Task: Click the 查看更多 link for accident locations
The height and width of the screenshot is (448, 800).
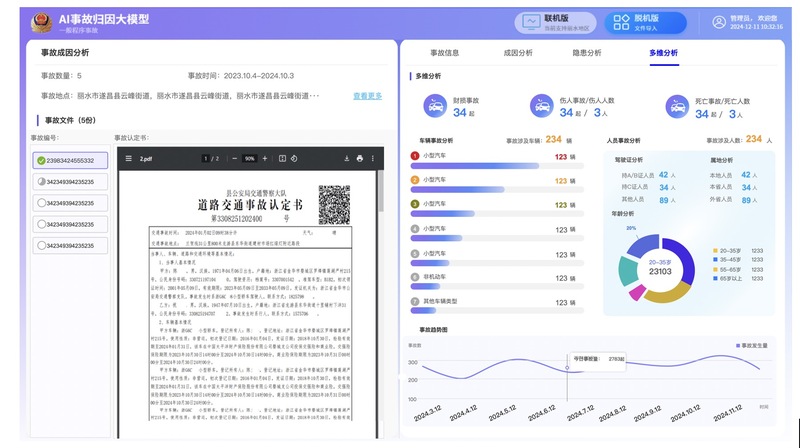Action: [367, 96]
